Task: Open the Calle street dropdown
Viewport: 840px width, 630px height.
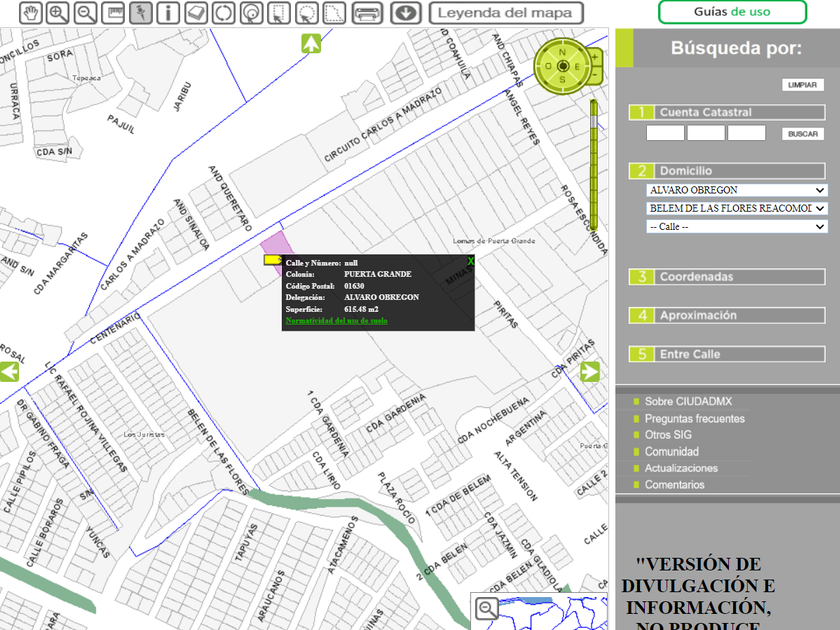Action: tap(737, 227)
